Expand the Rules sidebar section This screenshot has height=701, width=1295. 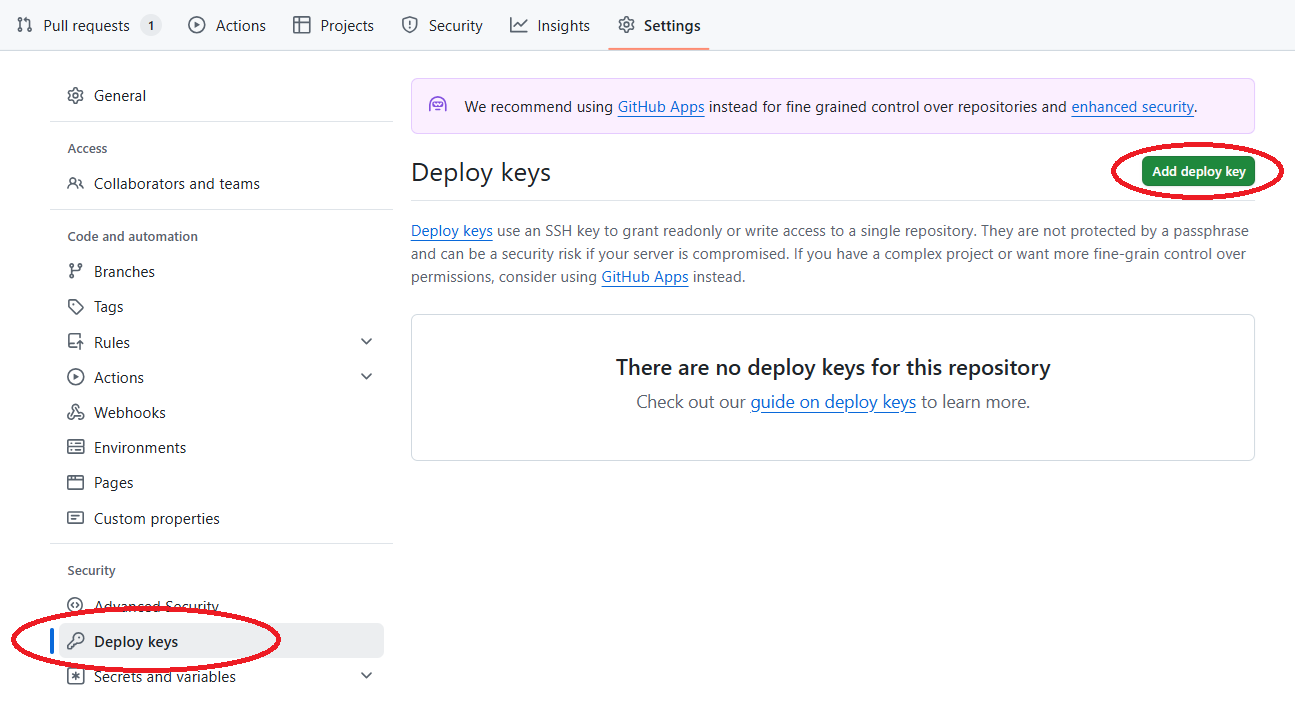pyautogui.click(x=366, y=341)
